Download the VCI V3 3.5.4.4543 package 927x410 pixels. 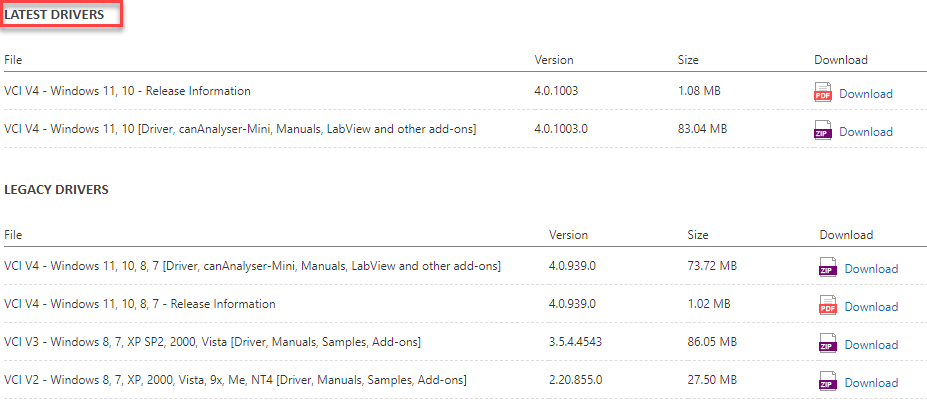pos(871,345)
